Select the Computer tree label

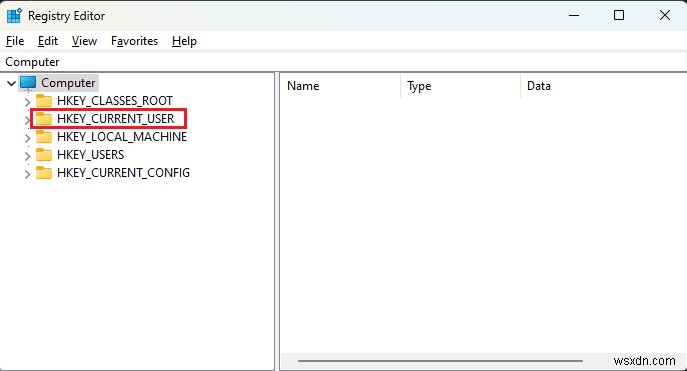68,83
